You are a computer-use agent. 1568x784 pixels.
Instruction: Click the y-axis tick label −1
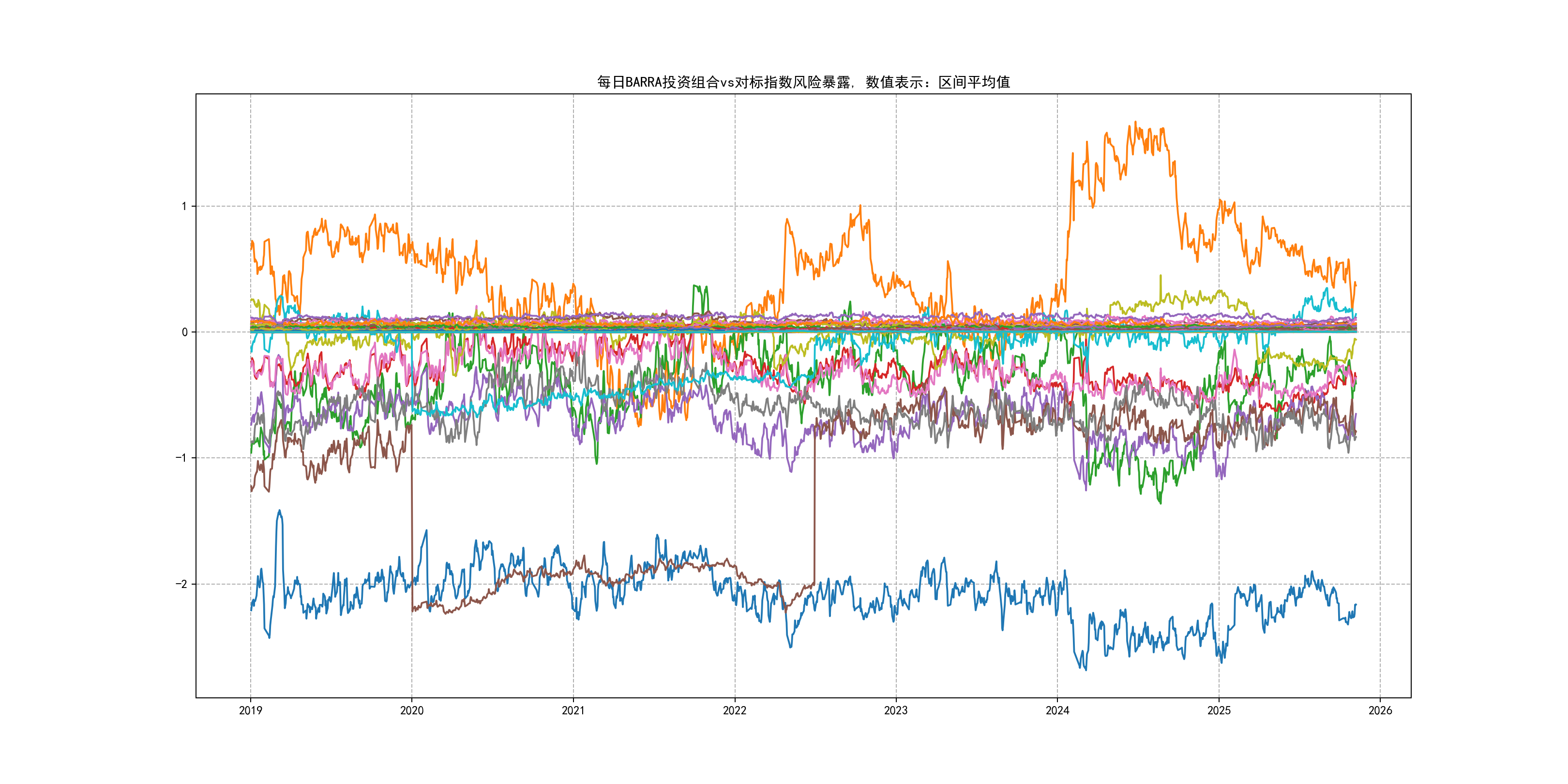tap(181, 458)
